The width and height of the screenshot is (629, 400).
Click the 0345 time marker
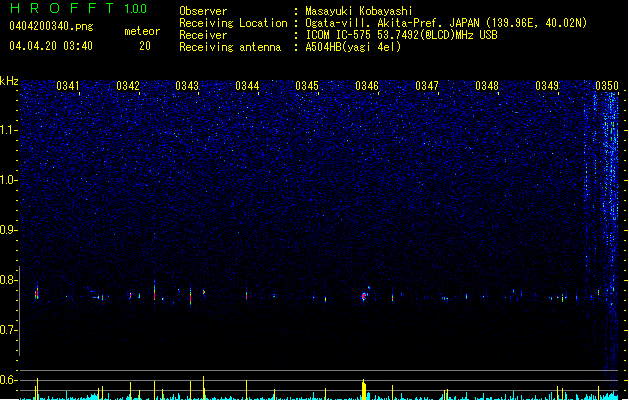pyautogui.click(x=307, y=86)
